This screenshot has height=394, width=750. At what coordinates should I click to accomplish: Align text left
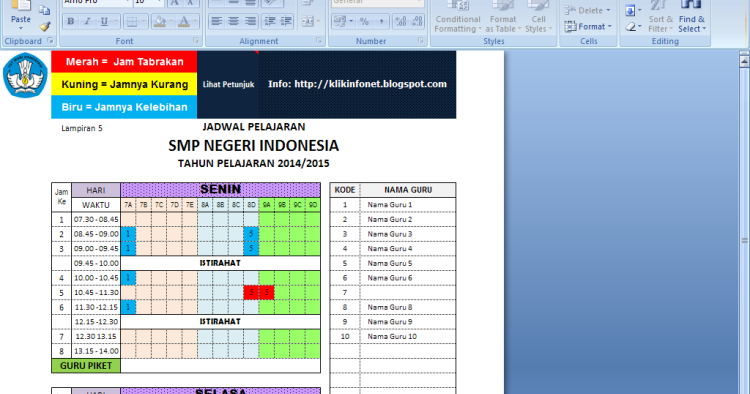click(x=217, y=22)
